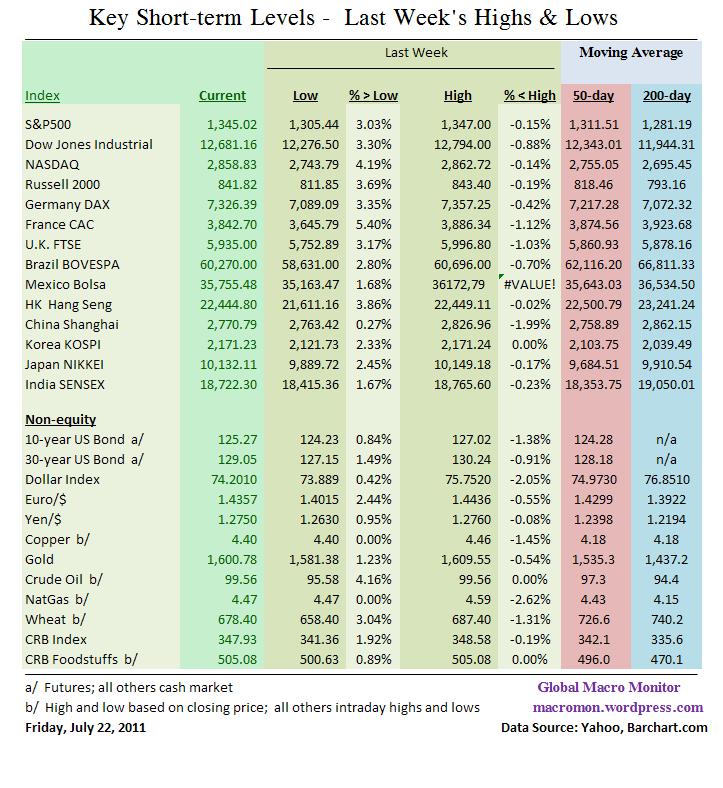Click the % < High column header
This screenshot has height=788, width=723.
coord(529,96)
